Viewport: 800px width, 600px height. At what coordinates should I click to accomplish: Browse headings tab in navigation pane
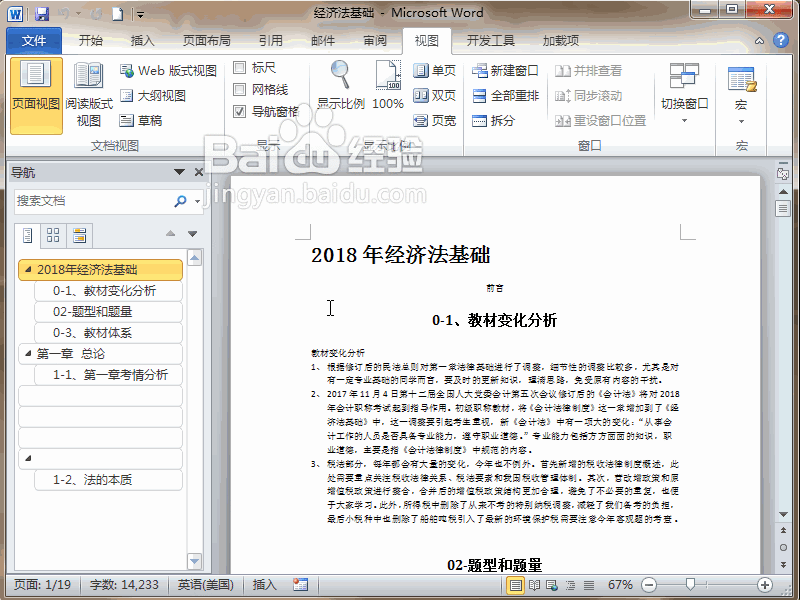(28, 235)
